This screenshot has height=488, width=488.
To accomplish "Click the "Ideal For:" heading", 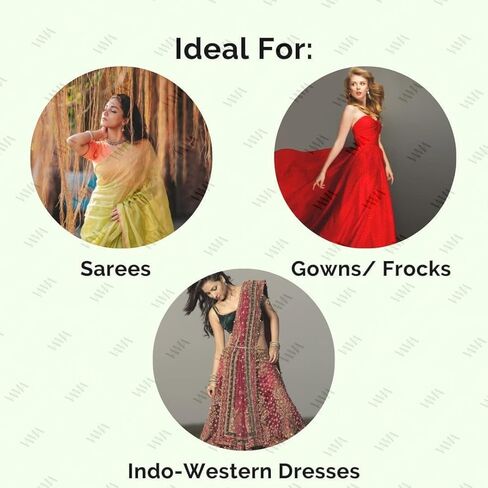I will (244, 49).
